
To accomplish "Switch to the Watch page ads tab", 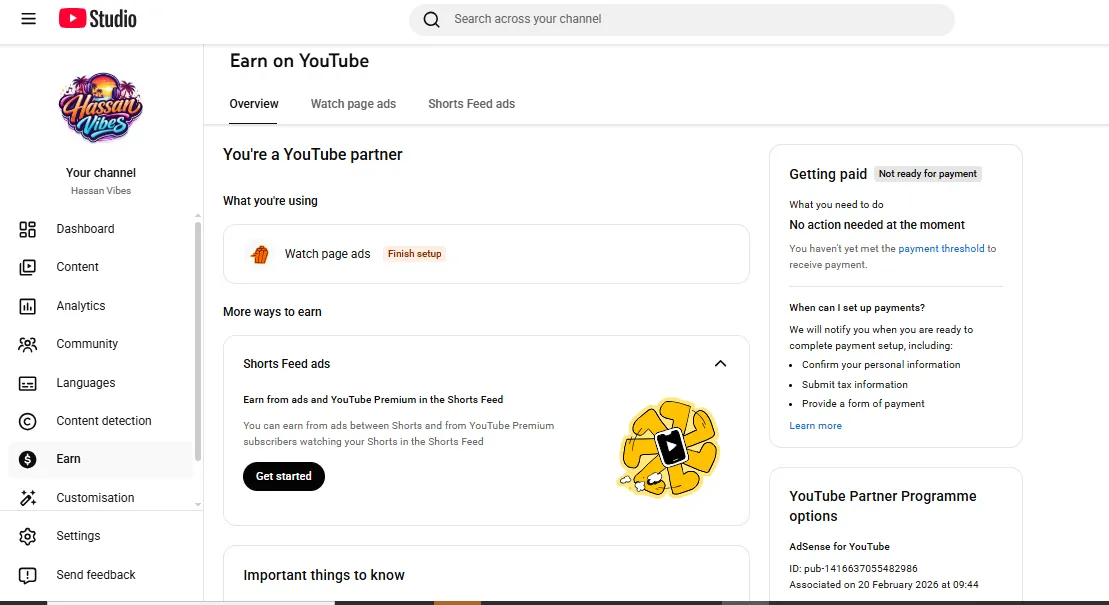I will click(x=353, y=104).
